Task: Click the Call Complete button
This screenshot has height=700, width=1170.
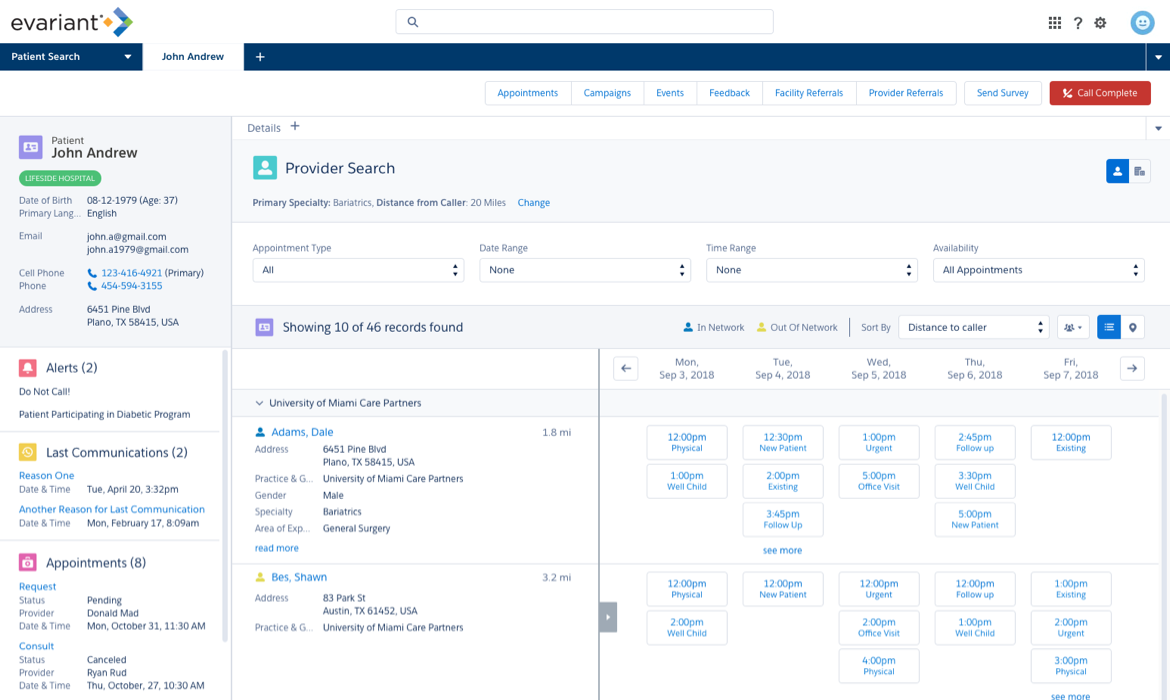Action: (1100, 93)
